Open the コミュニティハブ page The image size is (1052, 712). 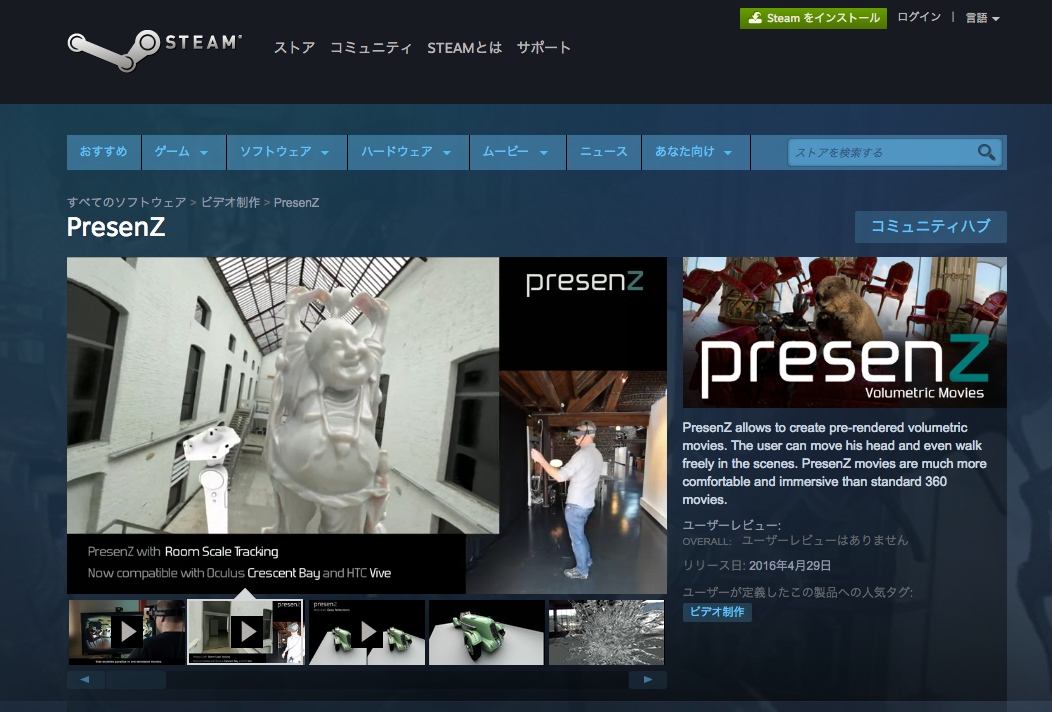click(x=930, y=227)
